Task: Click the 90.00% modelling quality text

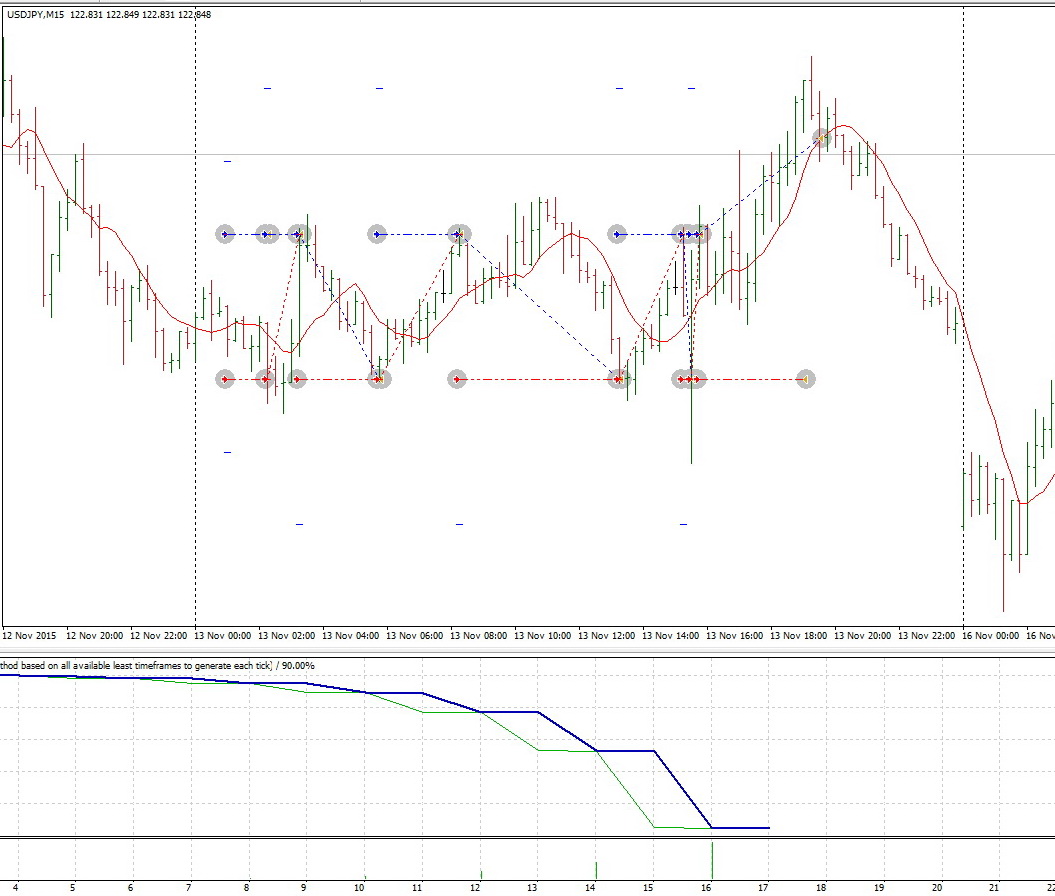Action: 298,665
